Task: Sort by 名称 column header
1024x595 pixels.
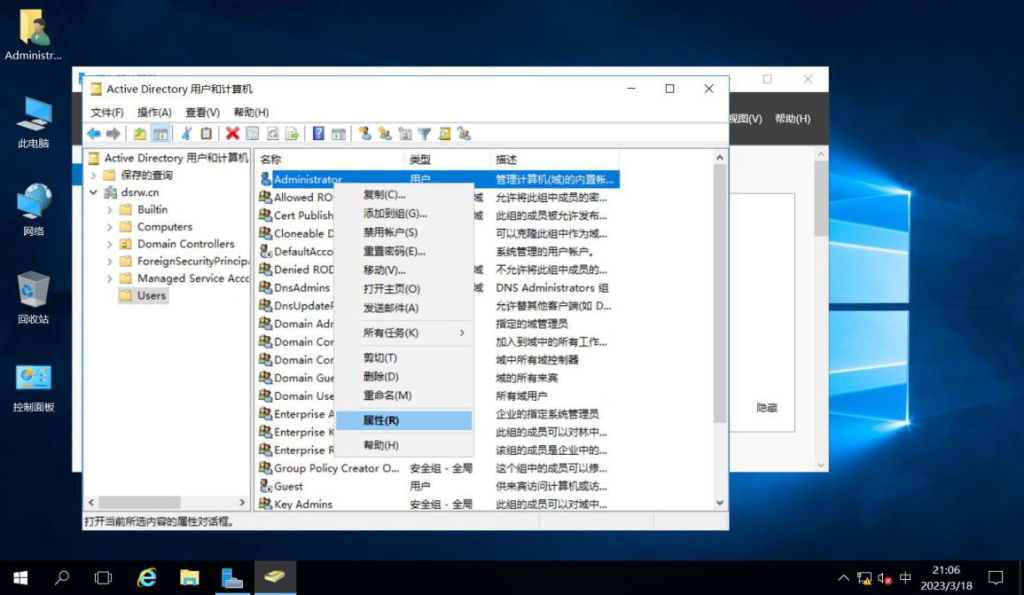Action: (x=330, y=159)
